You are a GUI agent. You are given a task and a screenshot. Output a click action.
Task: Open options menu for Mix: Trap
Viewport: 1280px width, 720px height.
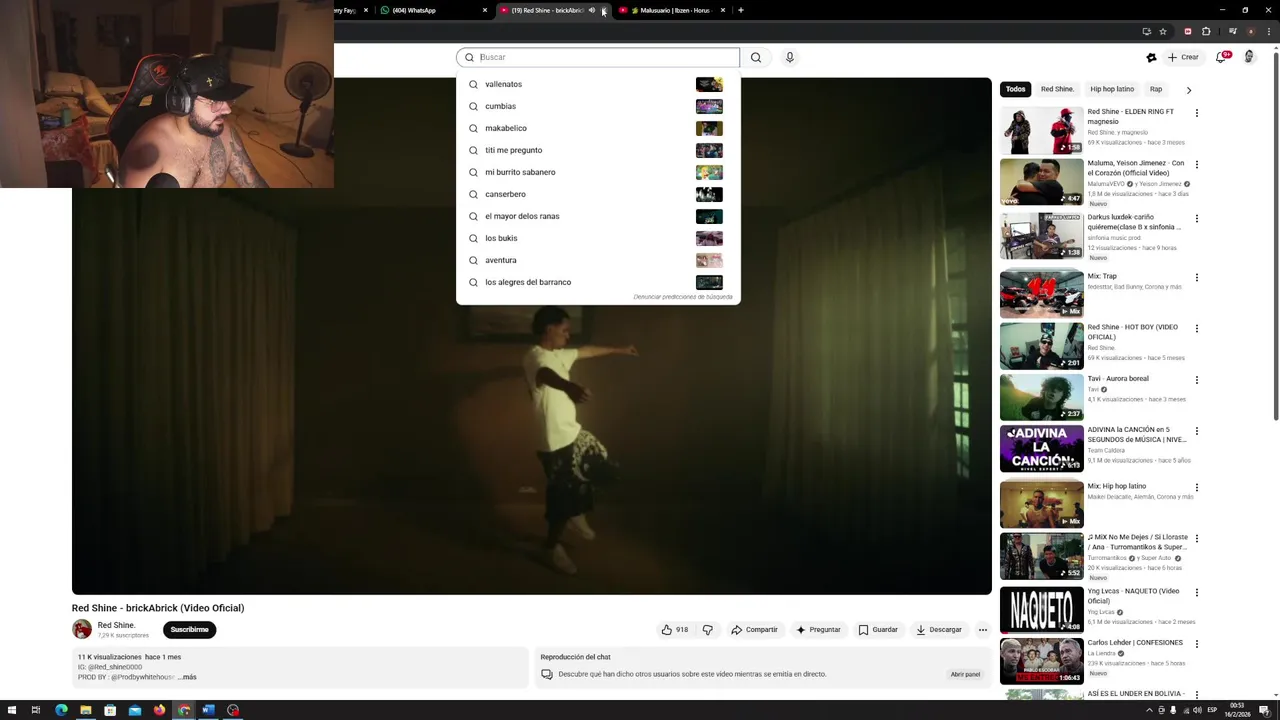[x=1197, y=277]
